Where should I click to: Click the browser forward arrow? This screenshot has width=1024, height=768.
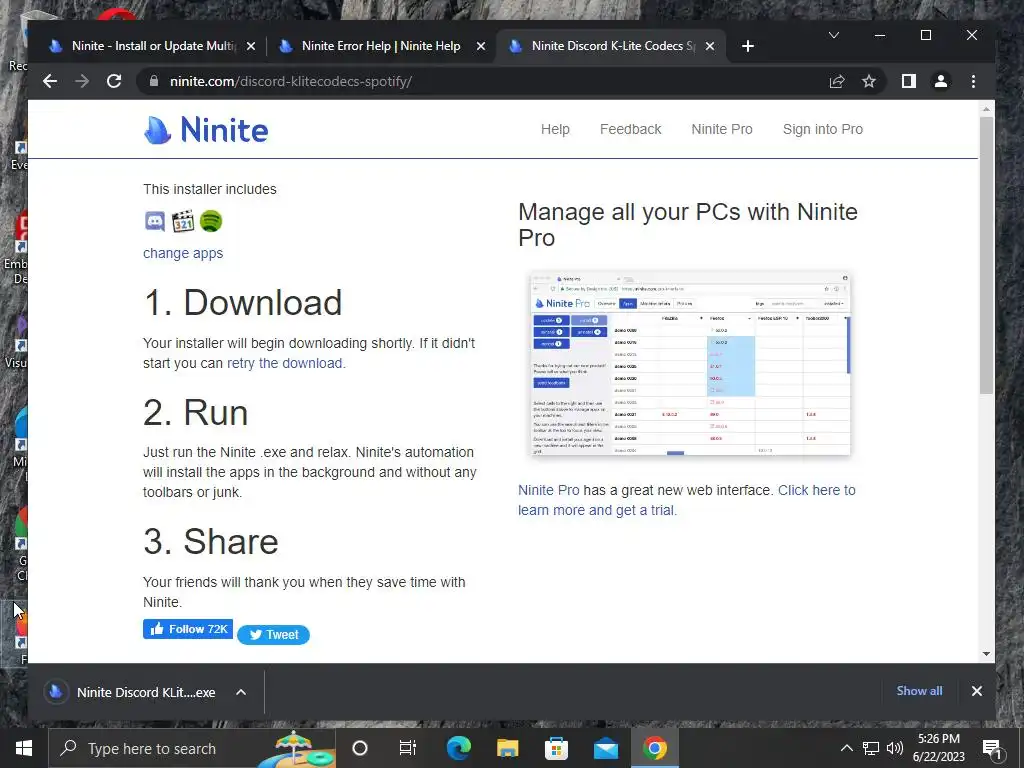coord(82,81)
